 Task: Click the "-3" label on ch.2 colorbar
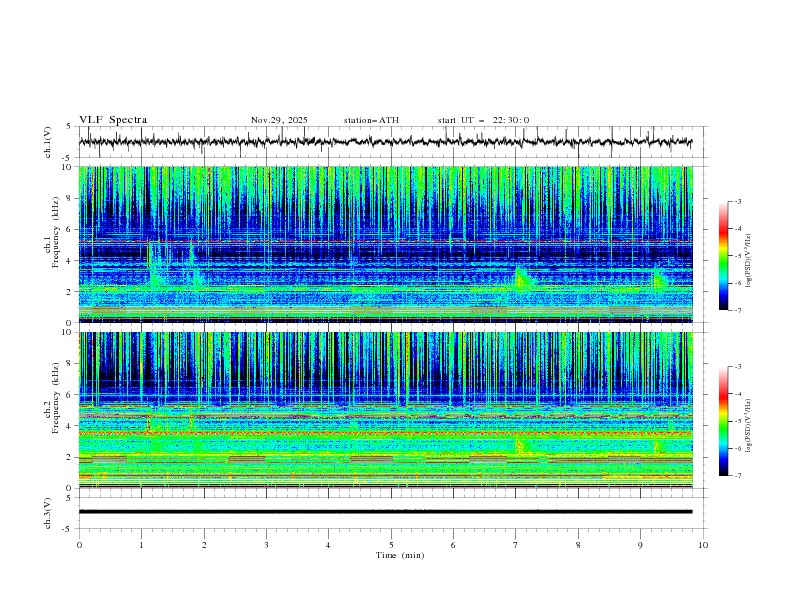[737, 367]
